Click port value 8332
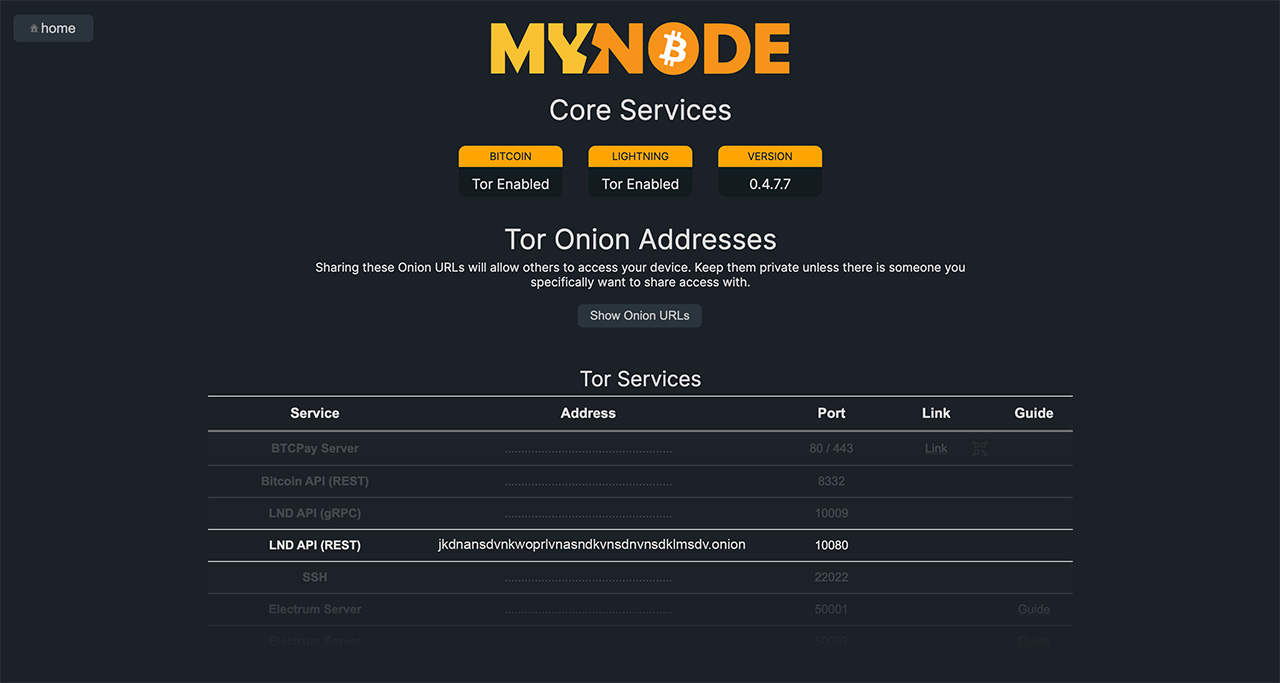The image size is (1280, 683). pos(831,481)
